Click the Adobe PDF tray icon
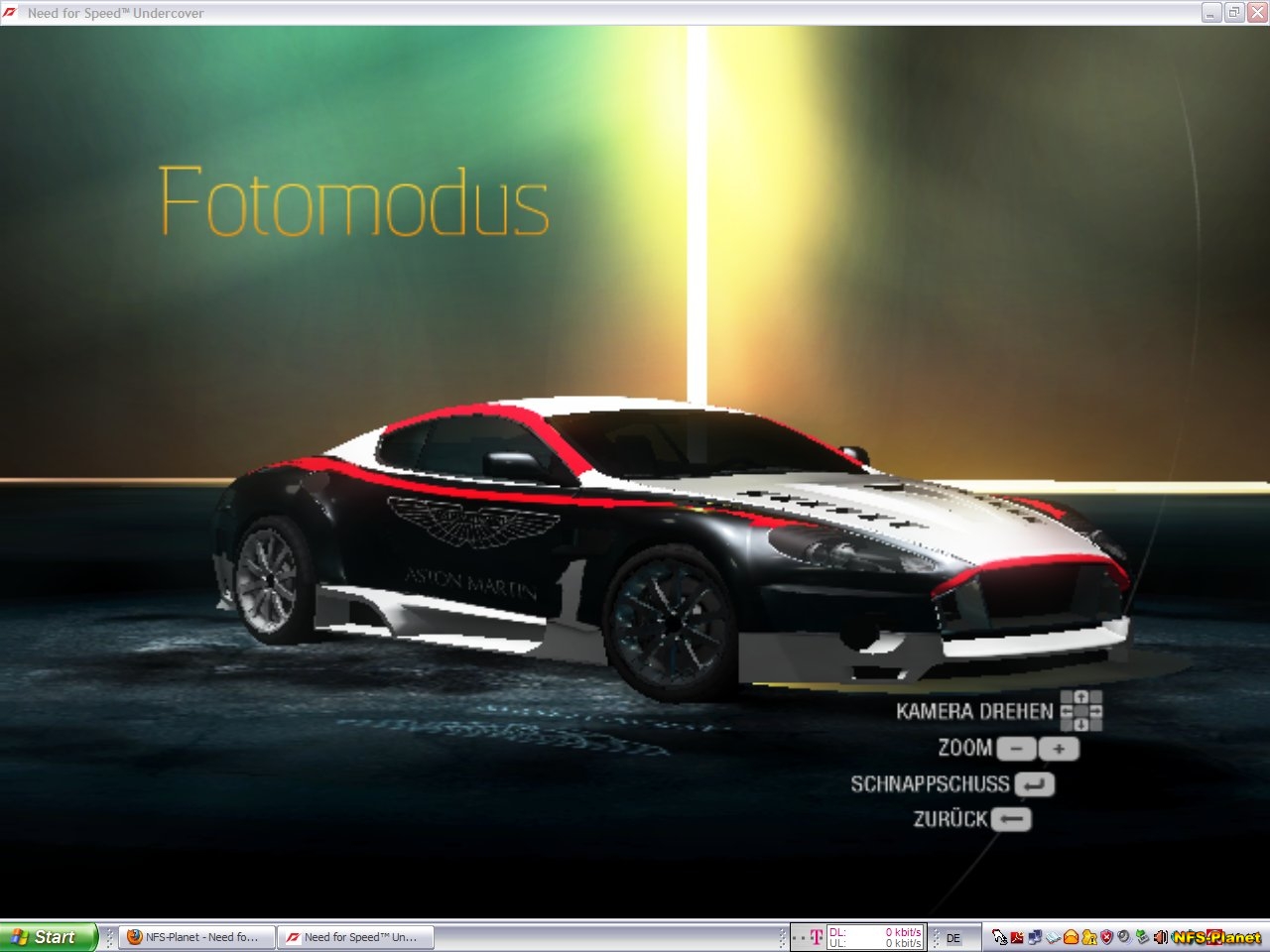The width and height of the screenshot is (1270, 952). [x=1017, y=937]
